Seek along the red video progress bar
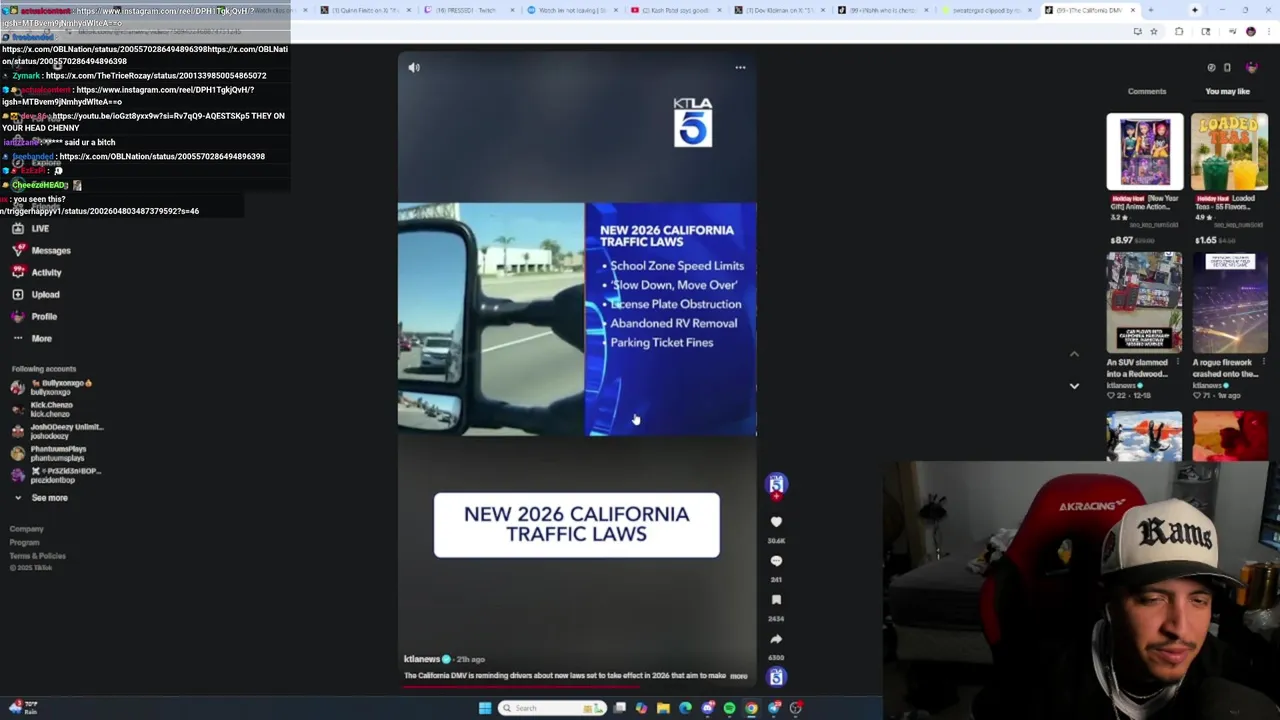 tap(576, 687)
